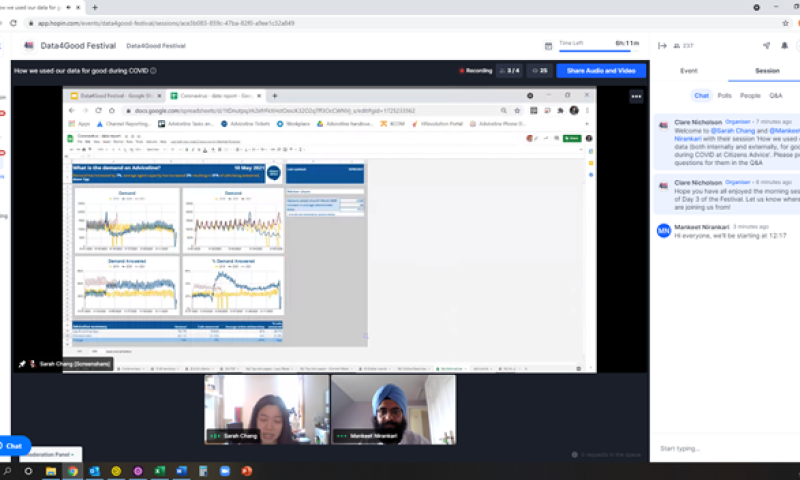The width and height of the screenshot is (800, 480).
Task: Click the info icon beside the session title
Action: 153,71
